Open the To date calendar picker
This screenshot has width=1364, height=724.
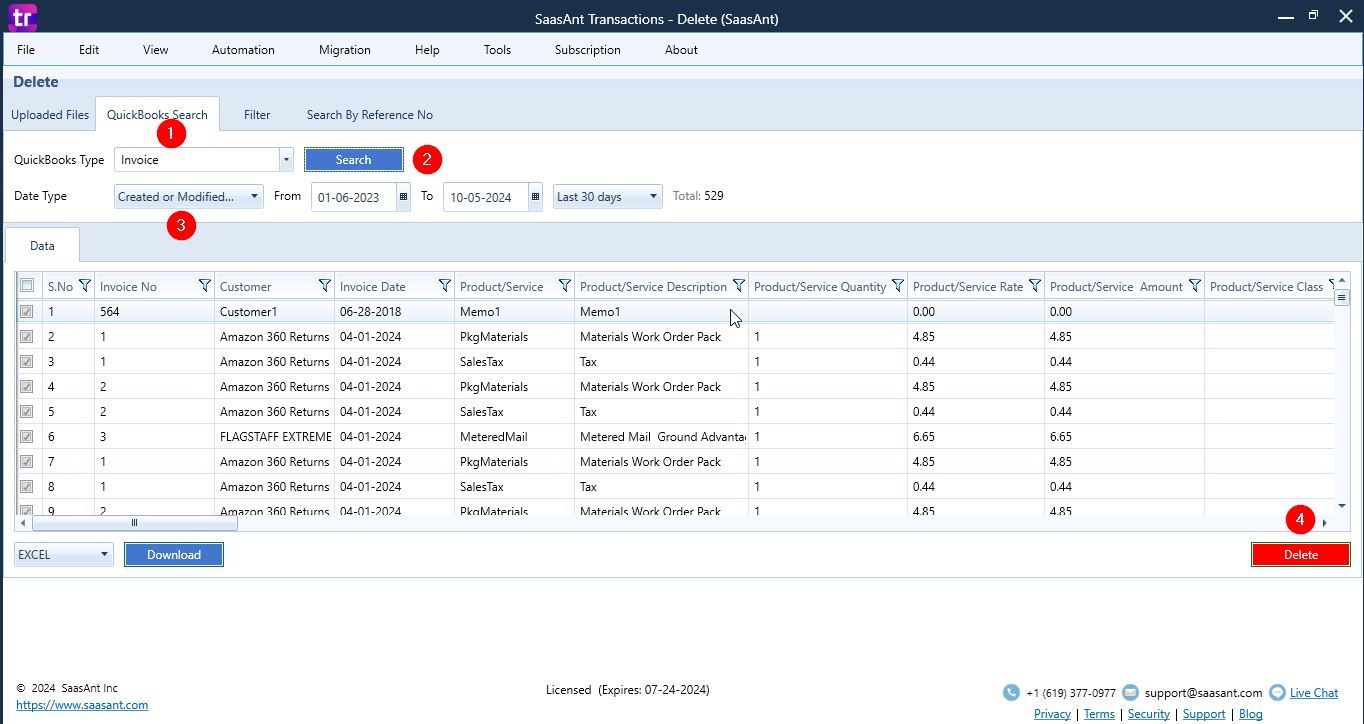point(536,197)
